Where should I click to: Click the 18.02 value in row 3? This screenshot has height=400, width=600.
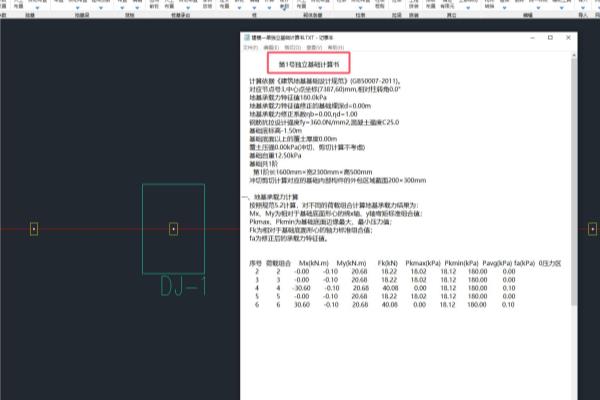pyautogui.click(x=418, y=280)
